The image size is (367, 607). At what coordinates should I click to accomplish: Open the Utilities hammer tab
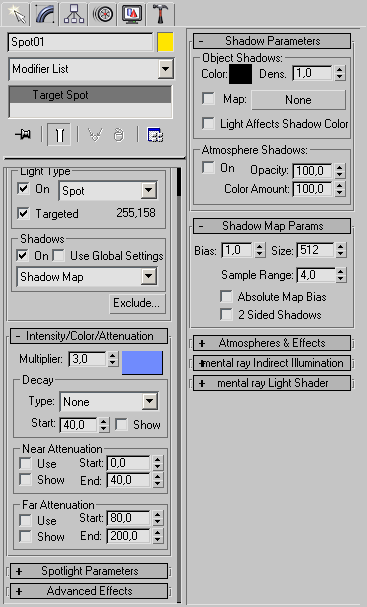[161, 14]
